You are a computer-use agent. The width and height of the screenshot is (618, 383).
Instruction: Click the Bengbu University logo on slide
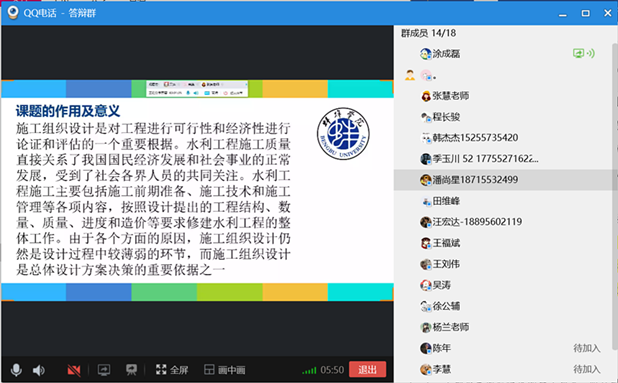click(343, 134)
